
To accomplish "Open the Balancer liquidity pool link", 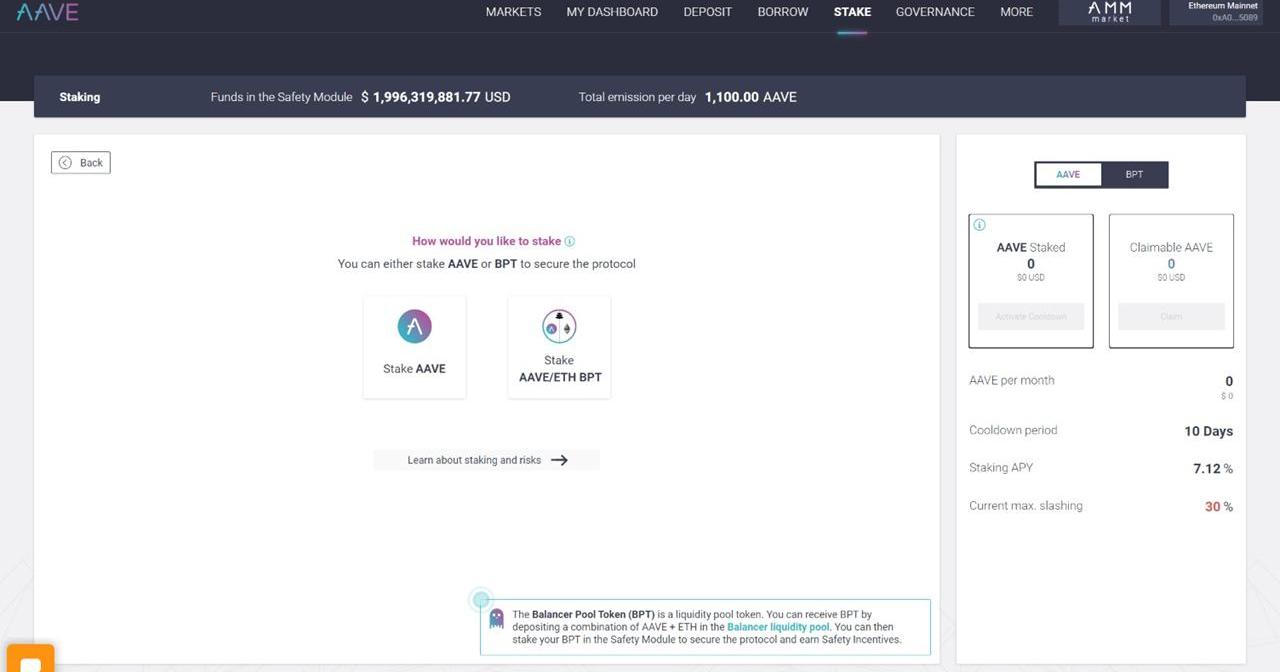I will [780, 627].
